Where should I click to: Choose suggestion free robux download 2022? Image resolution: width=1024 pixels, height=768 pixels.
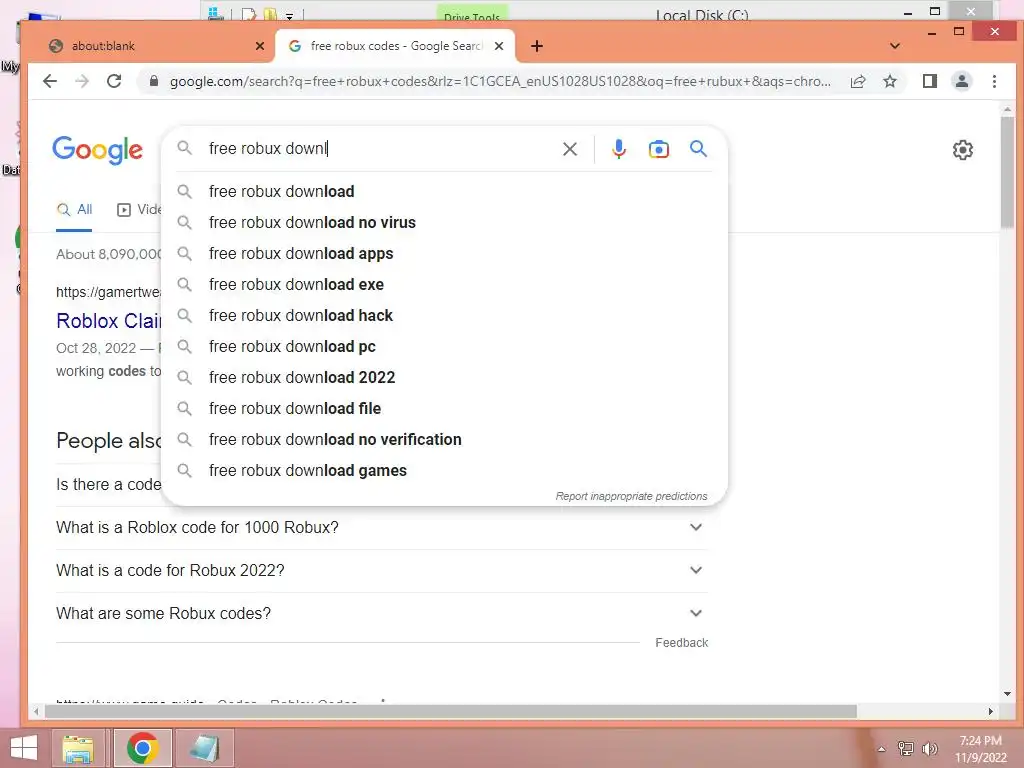tap(444, 377)
